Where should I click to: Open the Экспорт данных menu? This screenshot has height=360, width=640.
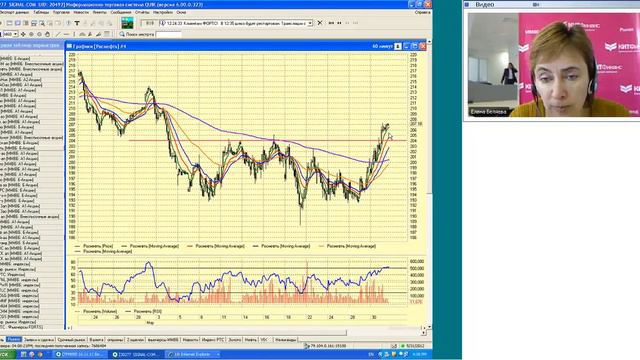tap(14, 12)
